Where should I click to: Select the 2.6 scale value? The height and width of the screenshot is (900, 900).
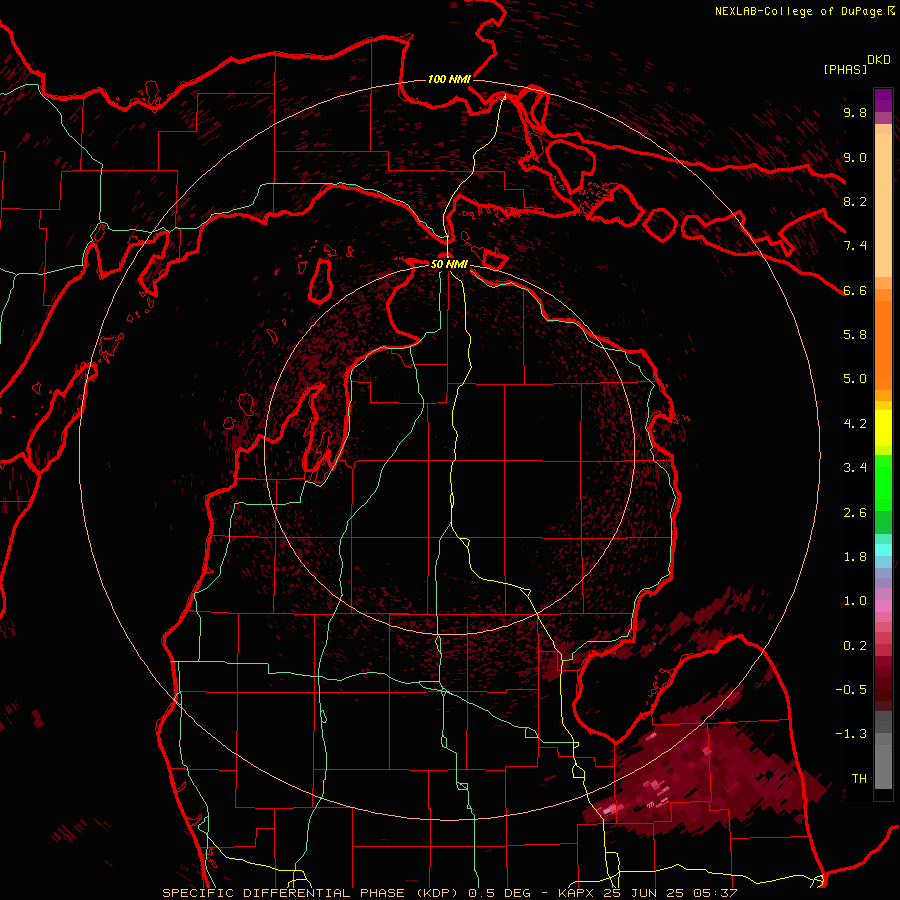[855, 513]
